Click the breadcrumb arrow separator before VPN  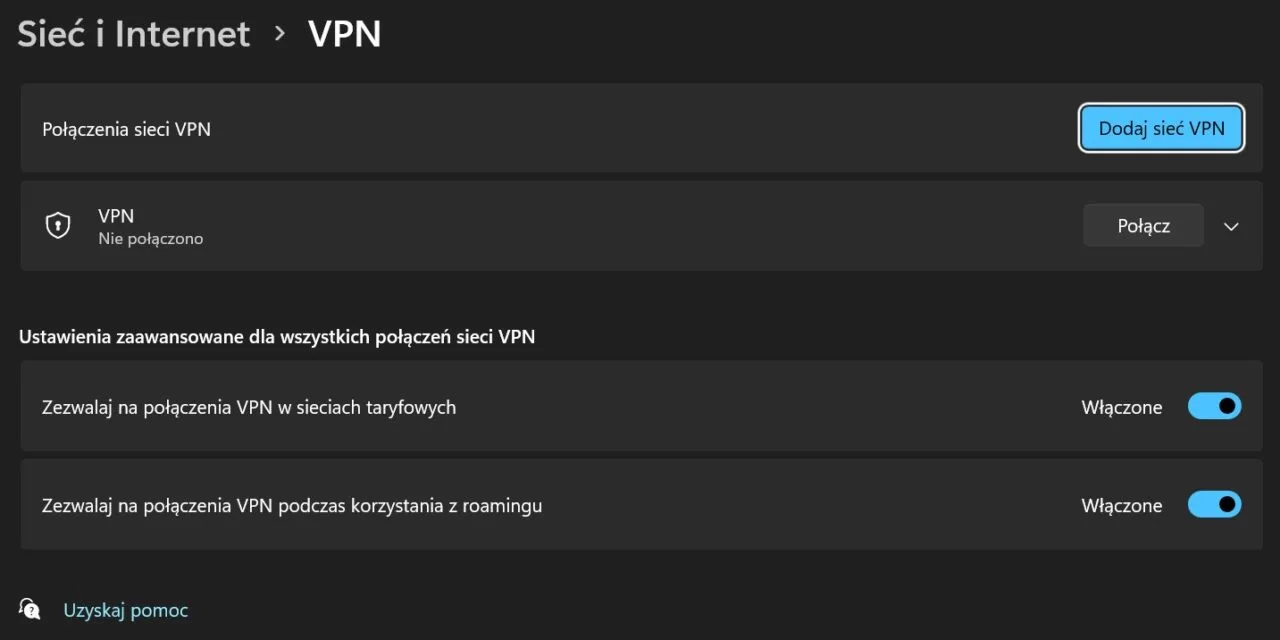pos(280,34)
